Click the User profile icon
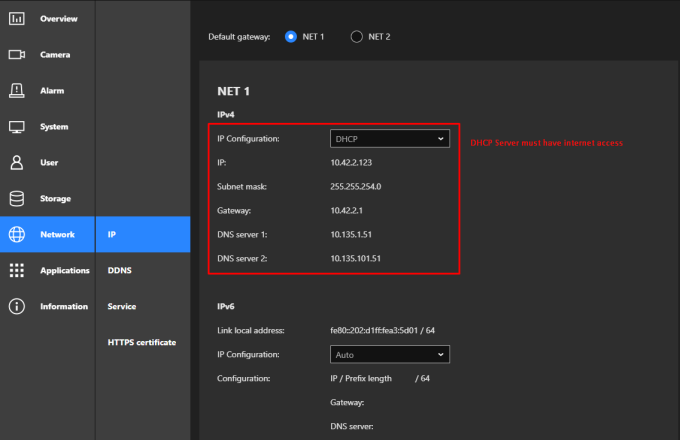This screenshot has width=680, height=440. tap(17, 163)
